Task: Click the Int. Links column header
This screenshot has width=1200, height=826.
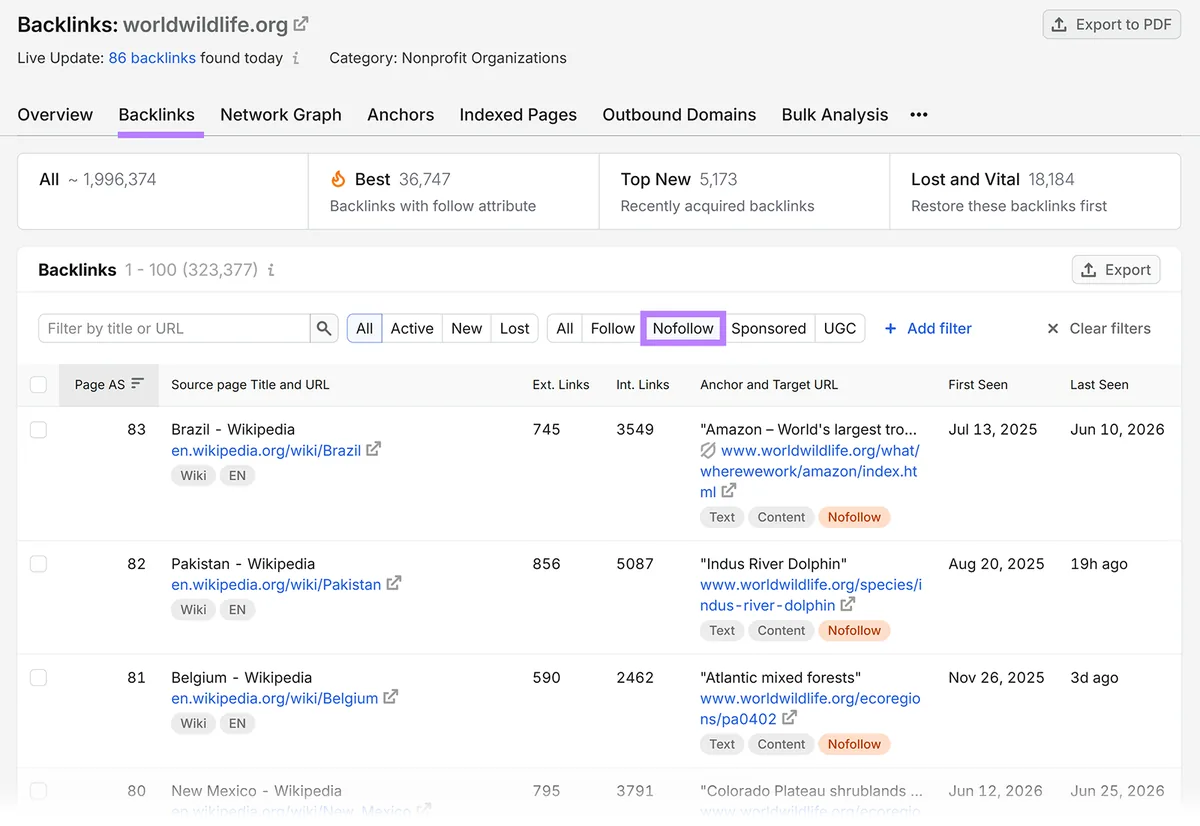Action: tap(643, 384)
